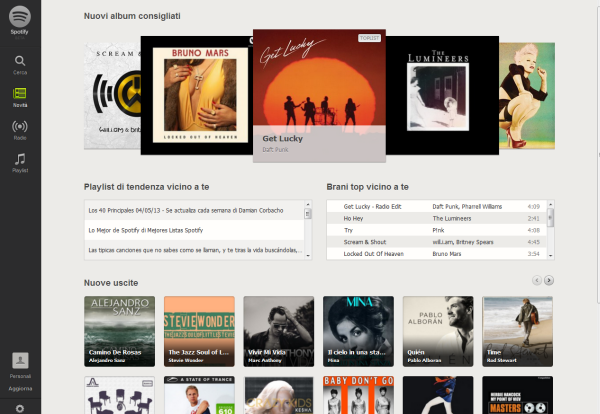Click the Get Lucky album title

[x=282, y=139]
